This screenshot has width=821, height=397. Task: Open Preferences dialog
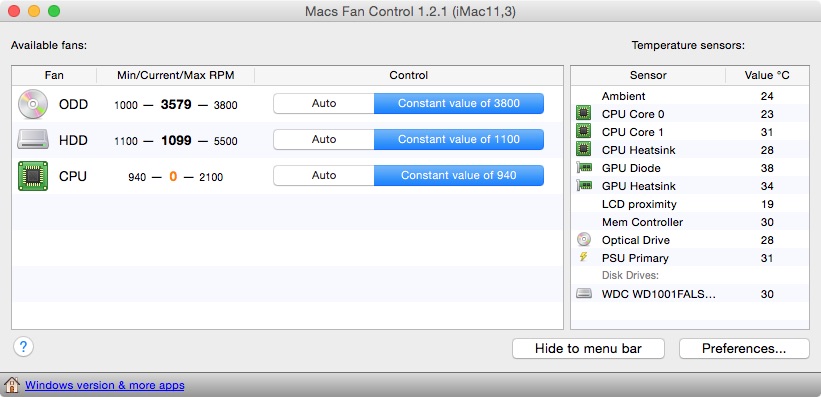click(744, 349)
